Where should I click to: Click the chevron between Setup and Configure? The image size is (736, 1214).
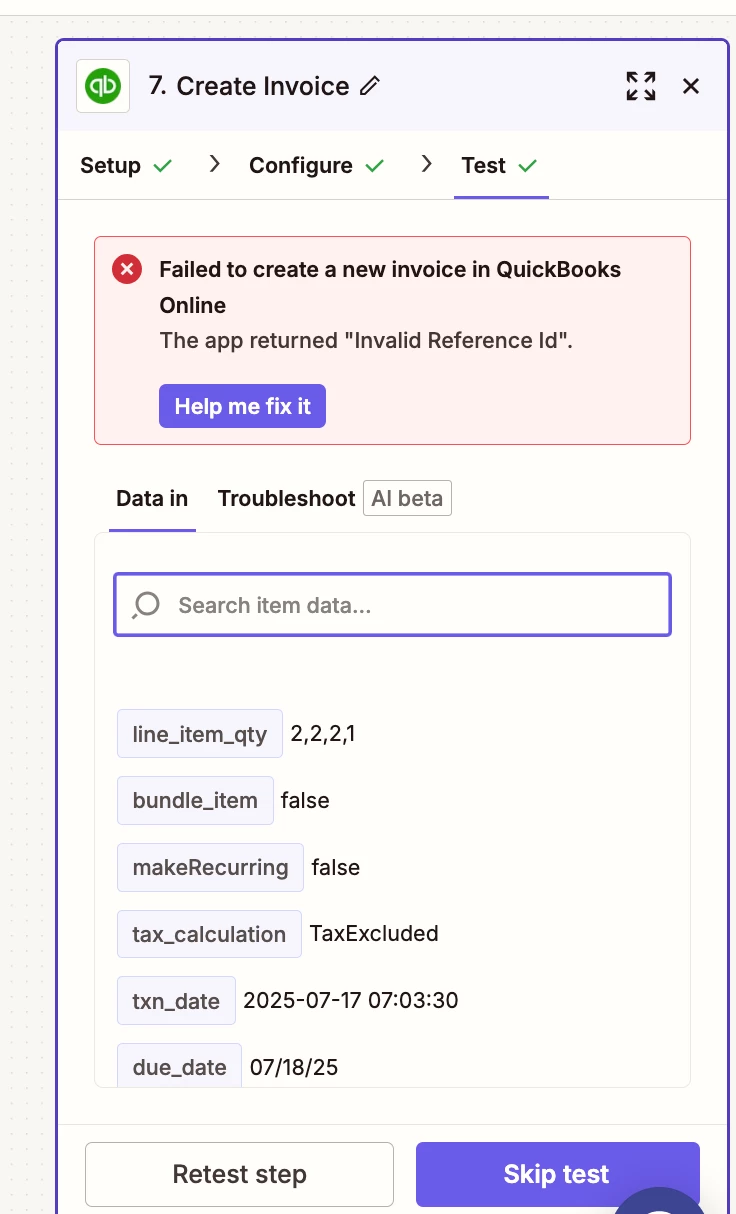(214, 164)
